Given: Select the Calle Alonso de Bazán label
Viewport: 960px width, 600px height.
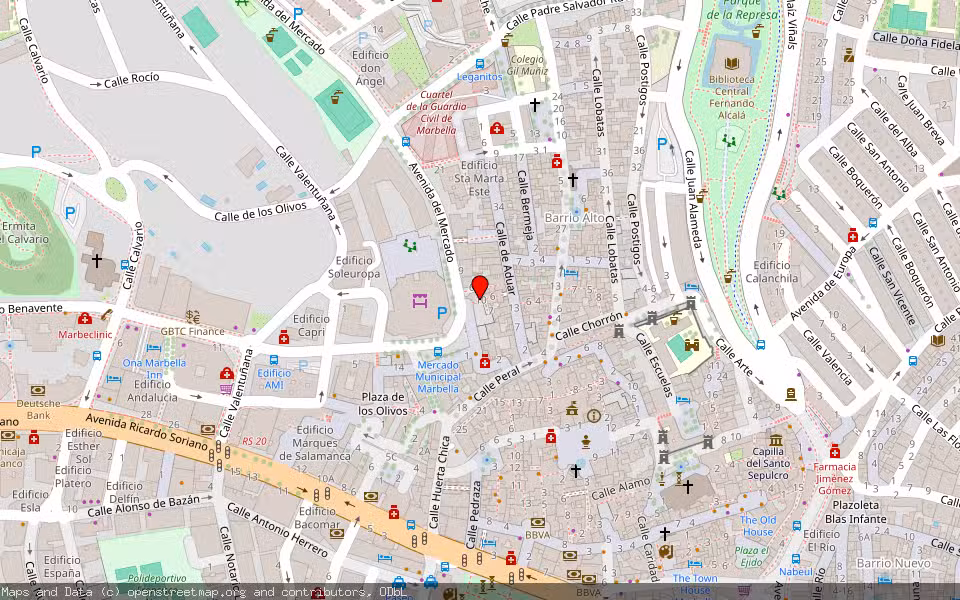Looking at the screenshot, I should [143, 506].
